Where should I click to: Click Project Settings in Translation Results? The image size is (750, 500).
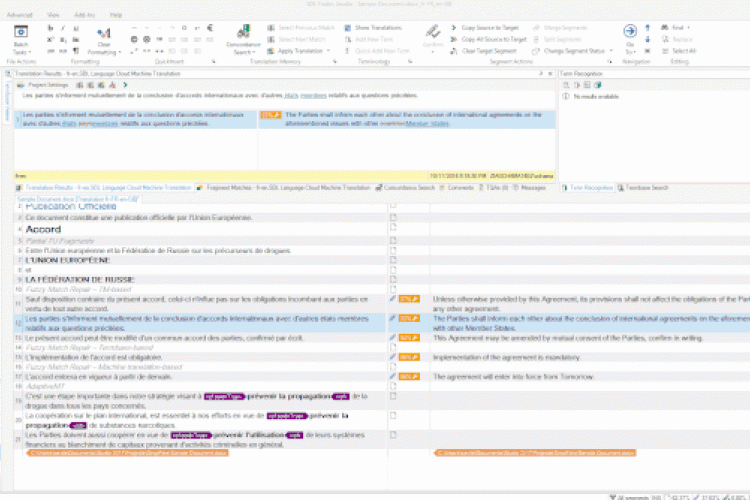click(44, 85)
